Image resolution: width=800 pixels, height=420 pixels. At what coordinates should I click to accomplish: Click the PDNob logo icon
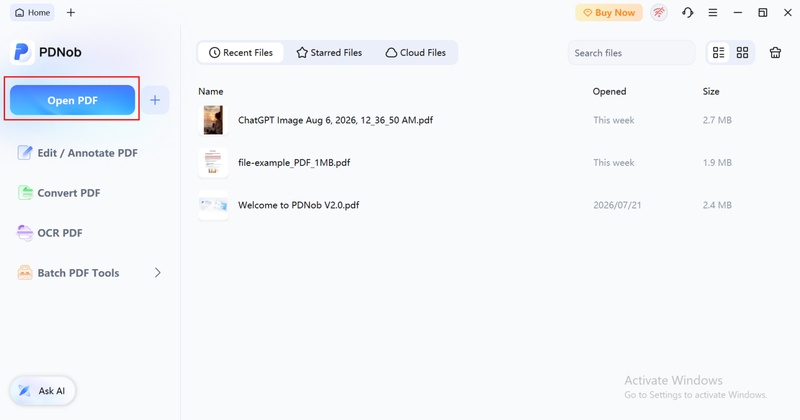click(x=22, y=52)
